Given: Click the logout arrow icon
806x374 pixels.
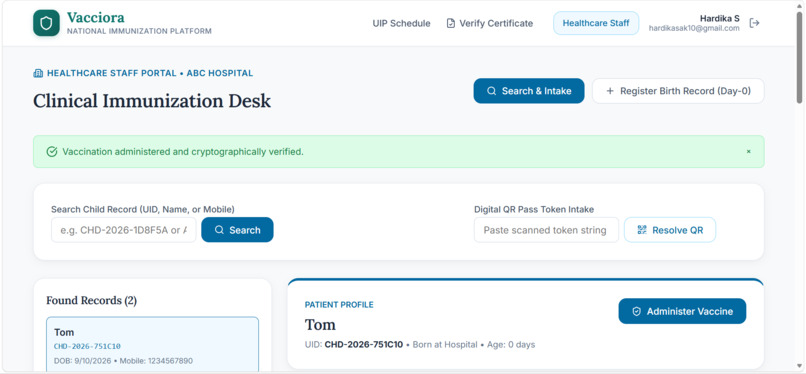Looking at the screenshot, I should [754, 23].
